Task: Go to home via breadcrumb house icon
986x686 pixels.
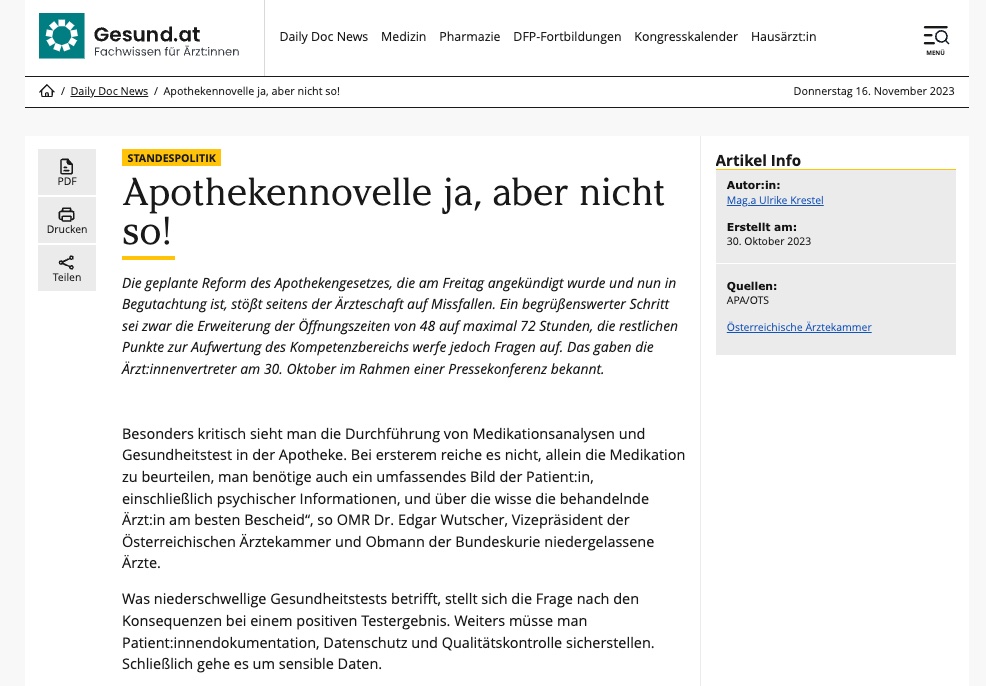Action: [x=47, y=91]
